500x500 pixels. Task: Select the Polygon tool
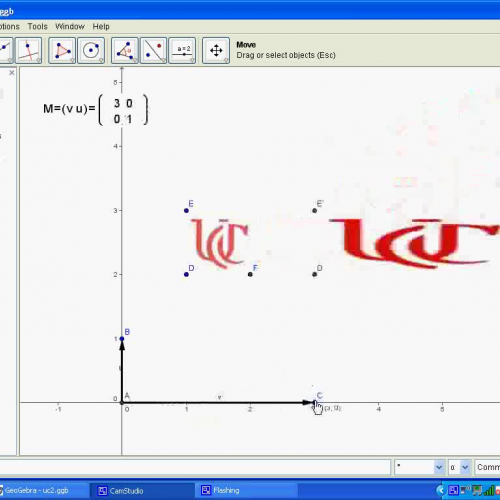pos(62,51)
